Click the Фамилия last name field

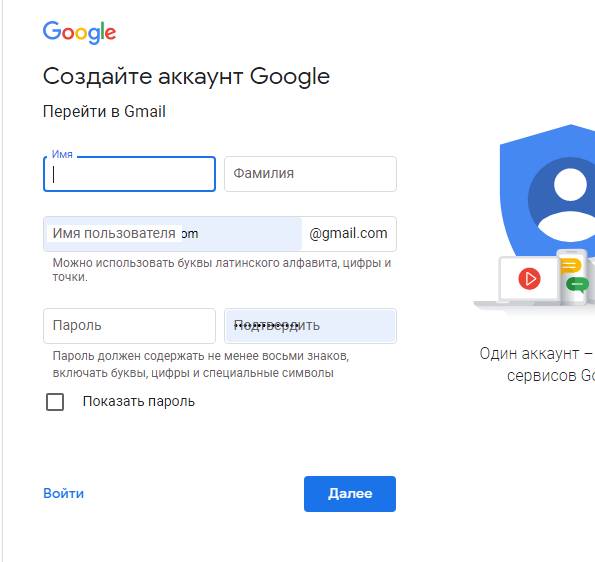coord(310,174)
